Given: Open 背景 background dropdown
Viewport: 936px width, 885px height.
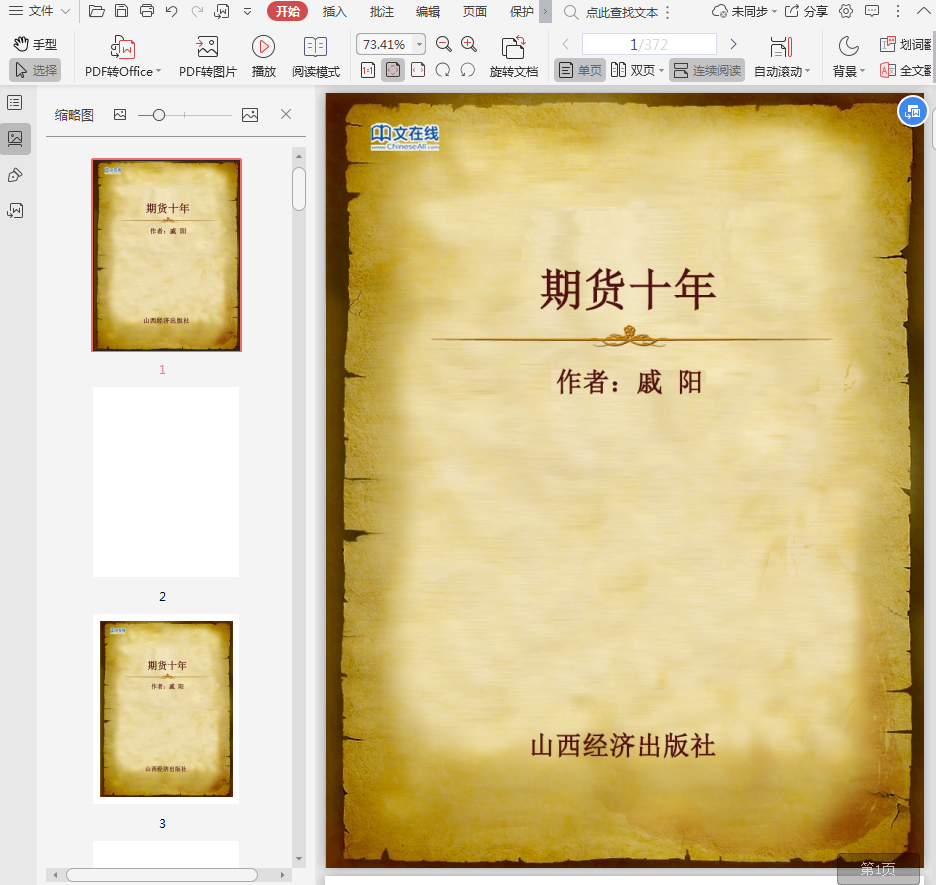Looking at the screenshot, I should [x=848, y=57].
